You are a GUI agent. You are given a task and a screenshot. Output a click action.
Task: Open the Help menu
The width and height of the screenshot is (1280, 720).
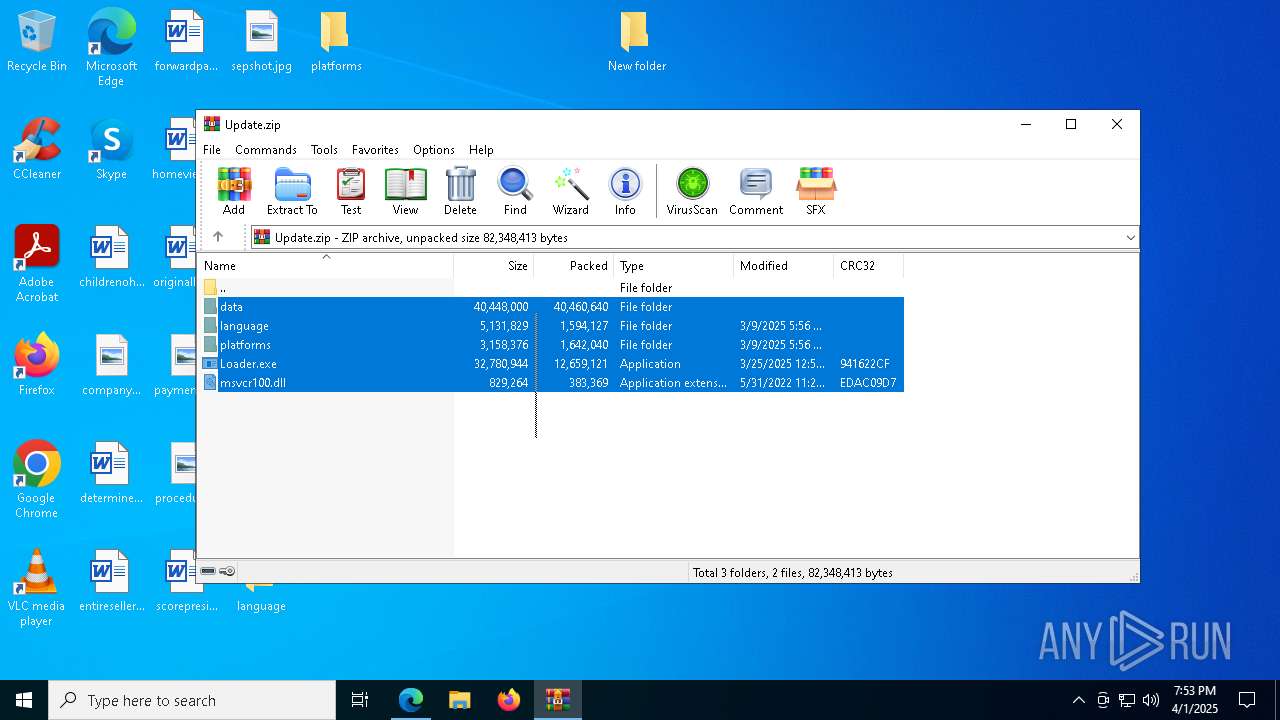click(481, 149)
